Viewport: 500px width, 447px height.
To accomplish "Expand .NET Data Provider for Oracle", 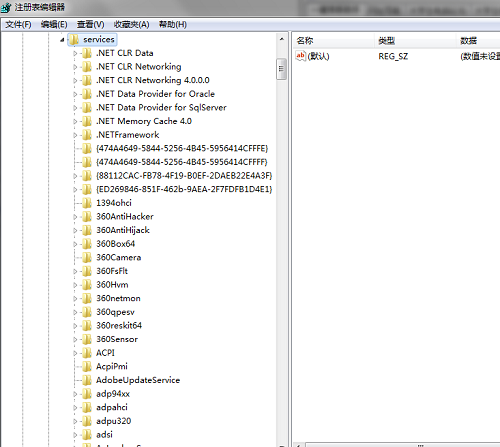I will [x=75, y=94].
